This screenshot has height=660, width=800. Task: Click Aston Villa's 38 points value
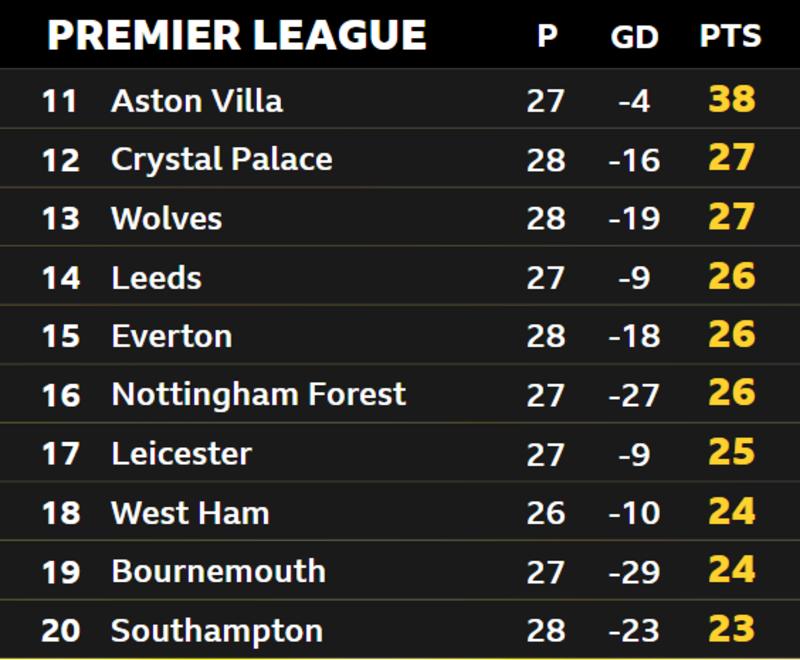(732, 99)
